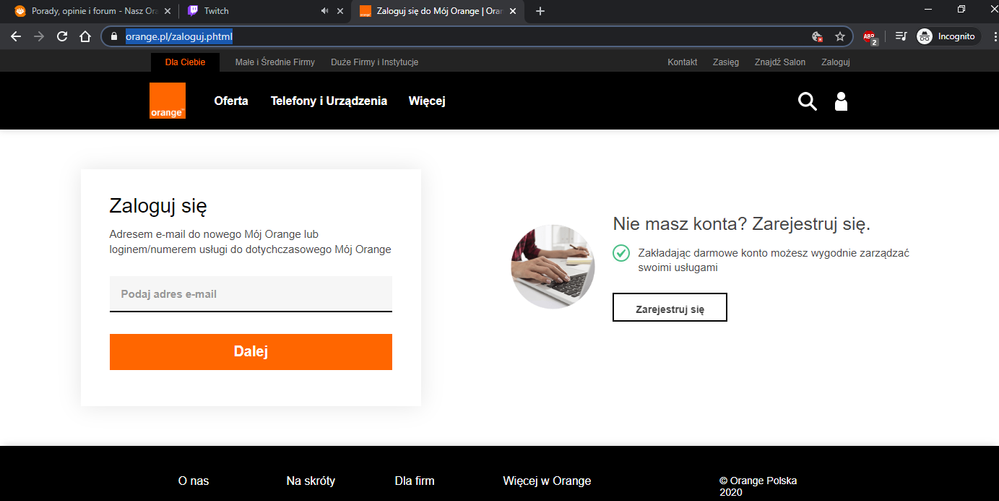
Task: Open the Incognito profile menu
Action: (x=946, y=36)
